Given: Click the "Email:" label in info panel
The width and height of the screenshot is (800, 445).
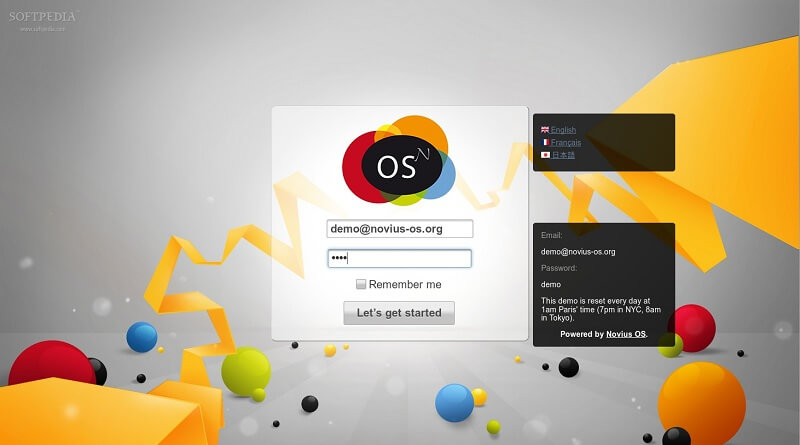Looking at the screenshot, I should (x=552, y=235).
